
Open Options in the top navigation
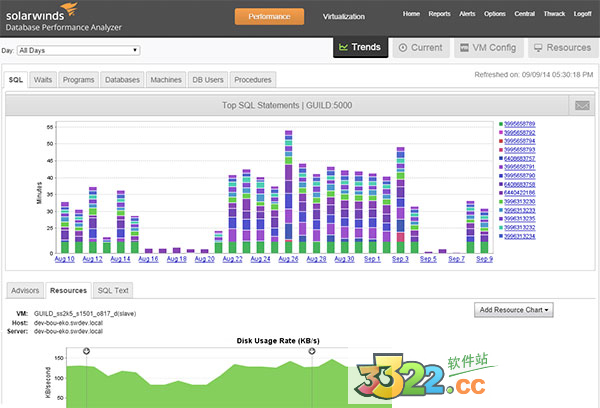point(495,14)
